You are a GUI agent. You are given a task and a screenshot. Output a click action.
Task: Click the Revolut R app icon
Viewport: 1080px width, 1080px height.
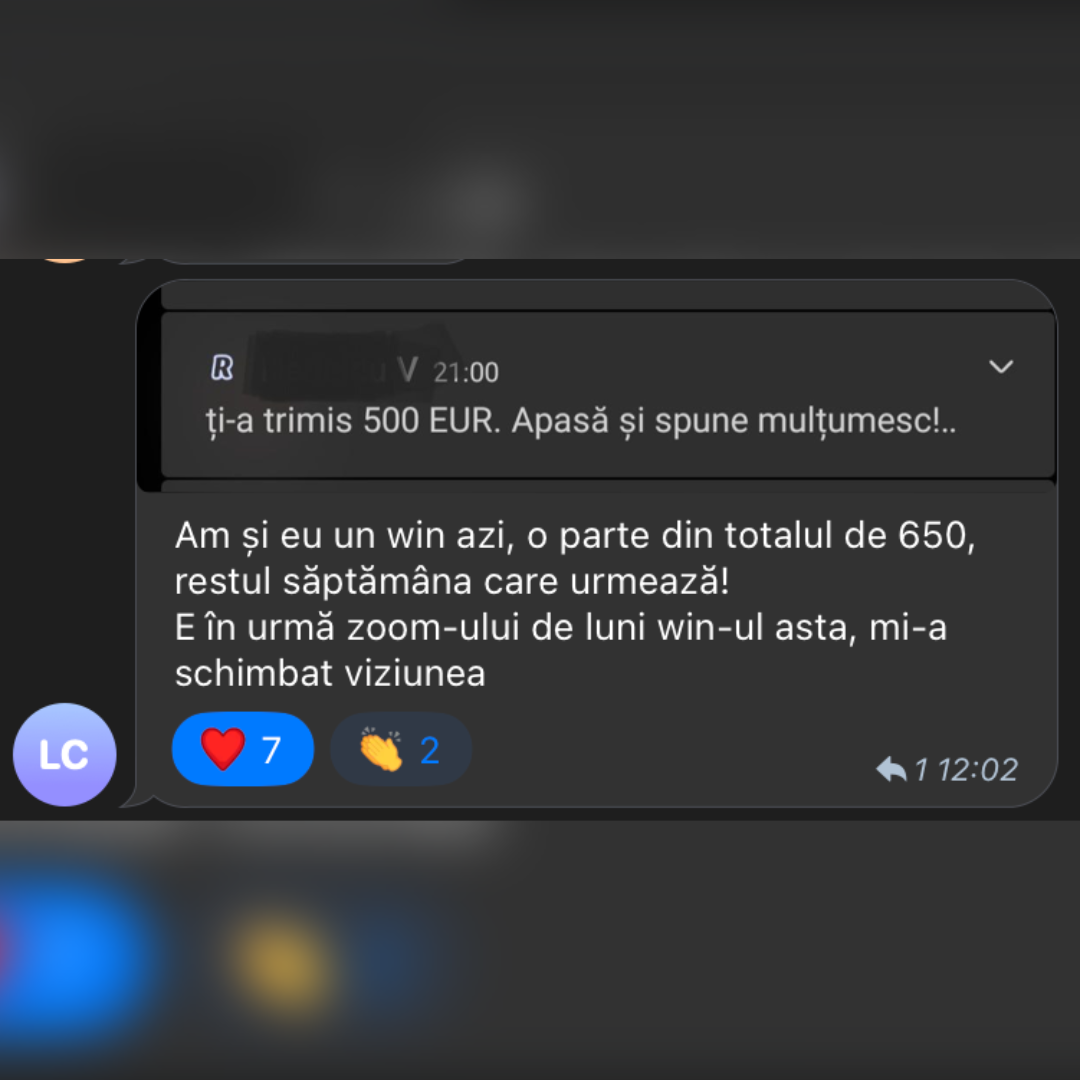click(222, 368)
